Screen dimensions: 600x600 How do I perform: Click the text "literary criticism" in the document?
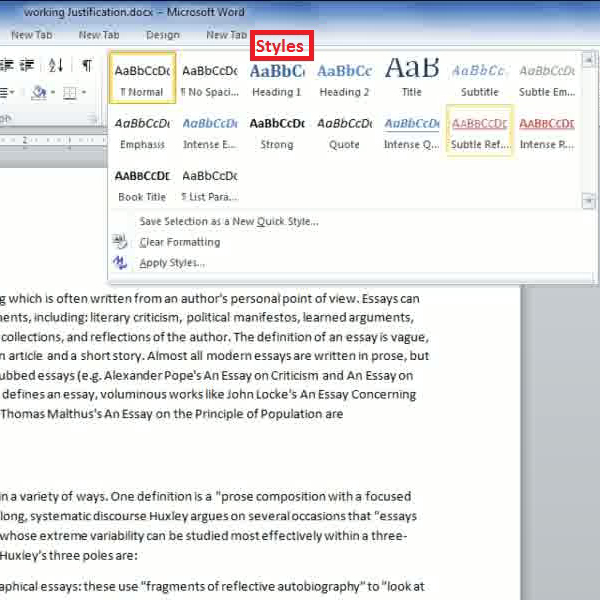click(135, 317)
